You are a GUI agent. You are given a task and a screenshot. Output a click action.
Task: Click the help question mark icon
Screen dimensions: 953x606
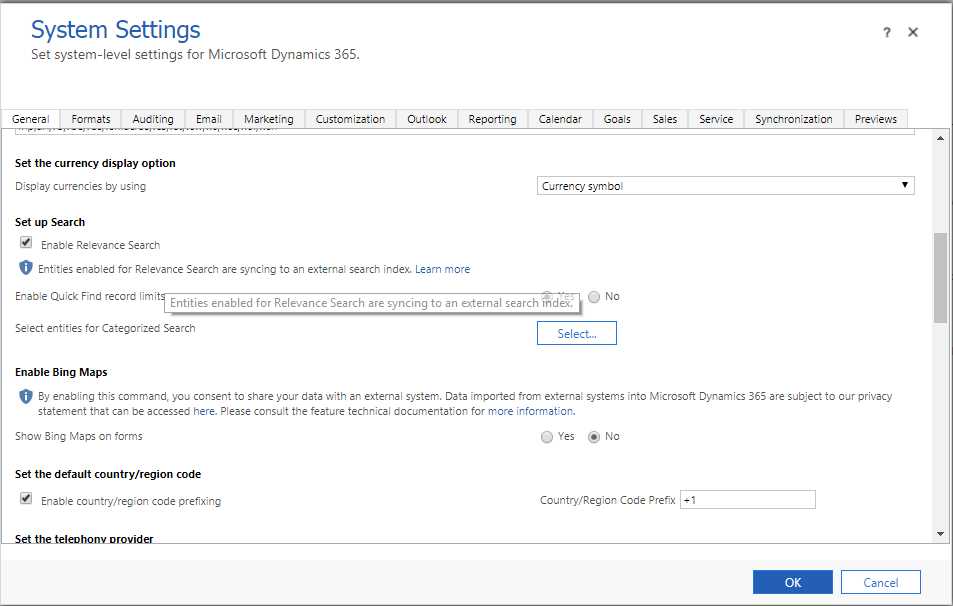click(887, 33)
